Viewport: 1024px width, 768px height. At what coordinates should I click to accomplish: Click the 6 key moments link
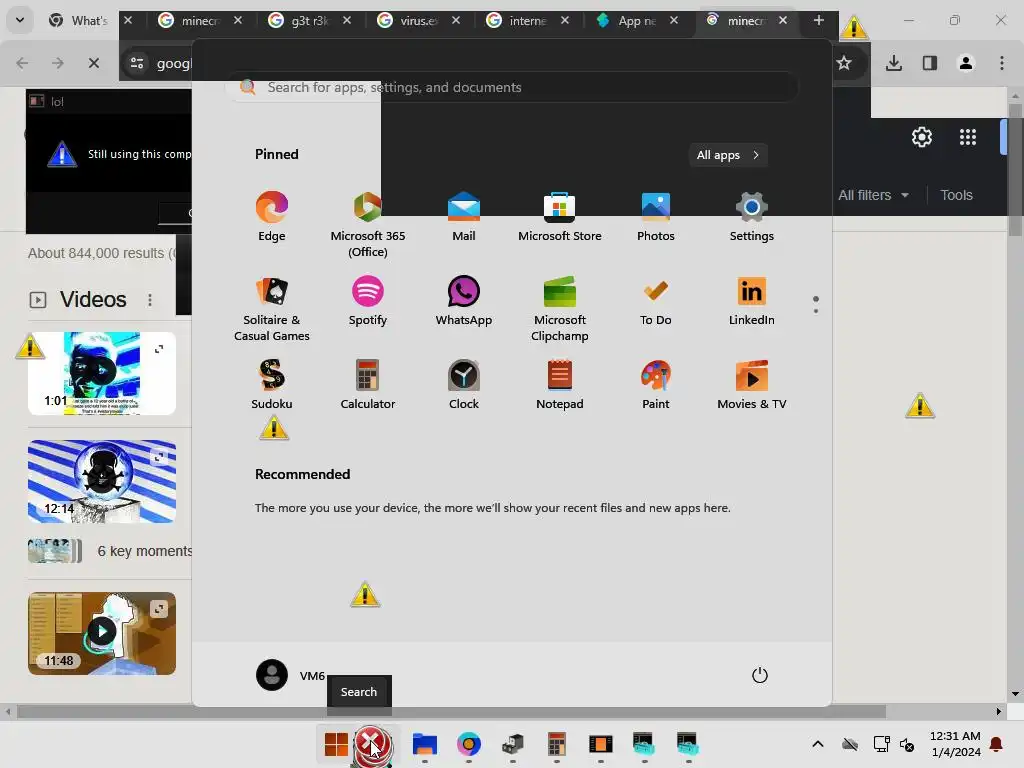click(144, 551)
